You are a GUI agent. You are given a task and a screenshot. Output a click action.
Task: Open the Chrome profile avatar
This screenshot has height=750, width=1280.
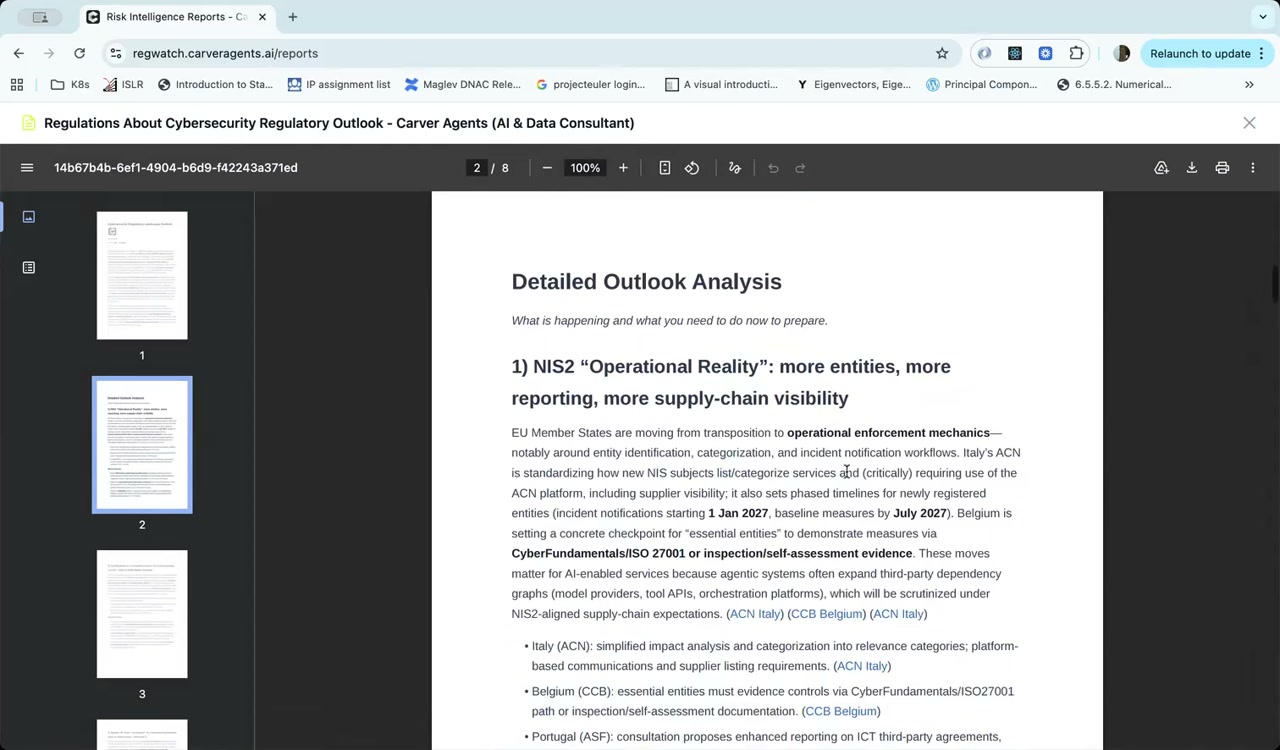pos(1122,53)
